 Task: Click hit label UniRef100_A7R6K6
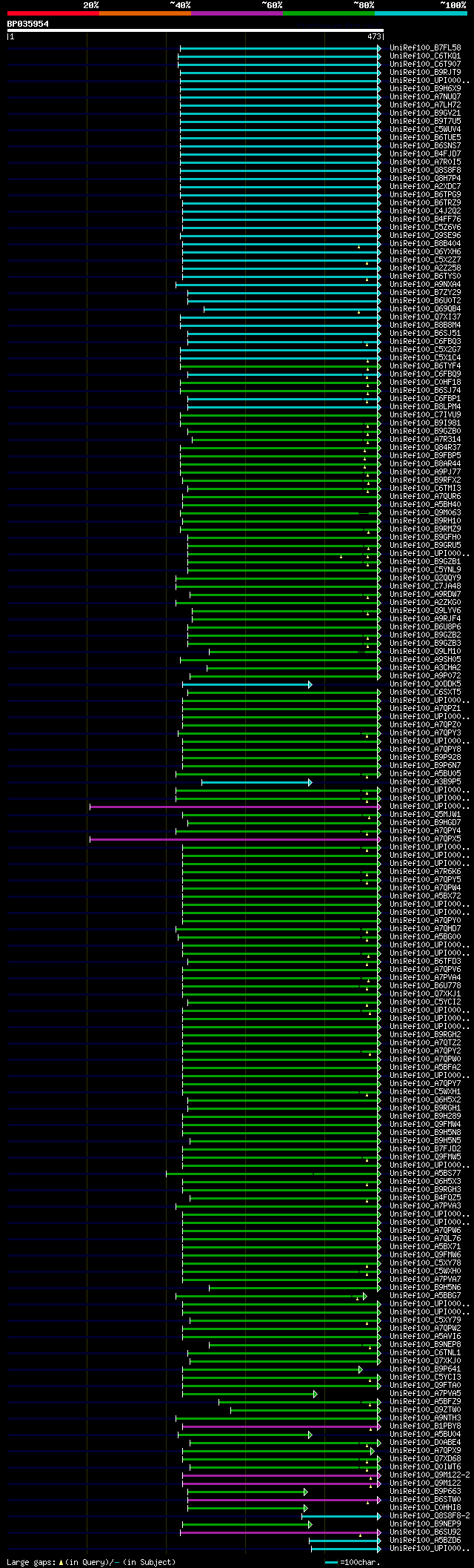pos(425,871)
